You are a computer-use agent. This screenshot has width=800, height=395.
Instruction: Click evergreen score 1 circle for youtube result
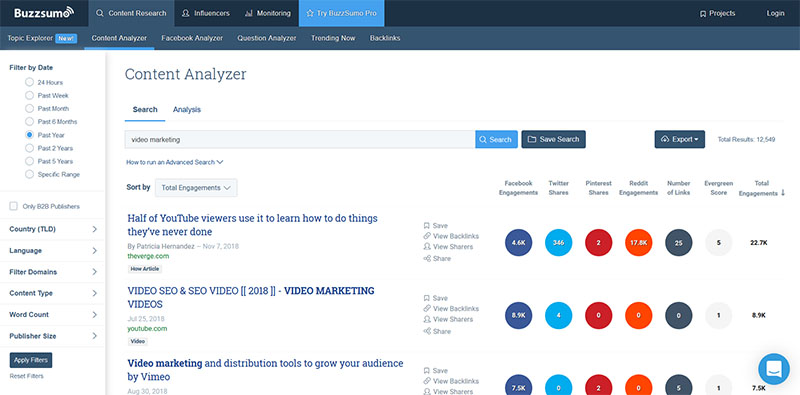point(718,315)
